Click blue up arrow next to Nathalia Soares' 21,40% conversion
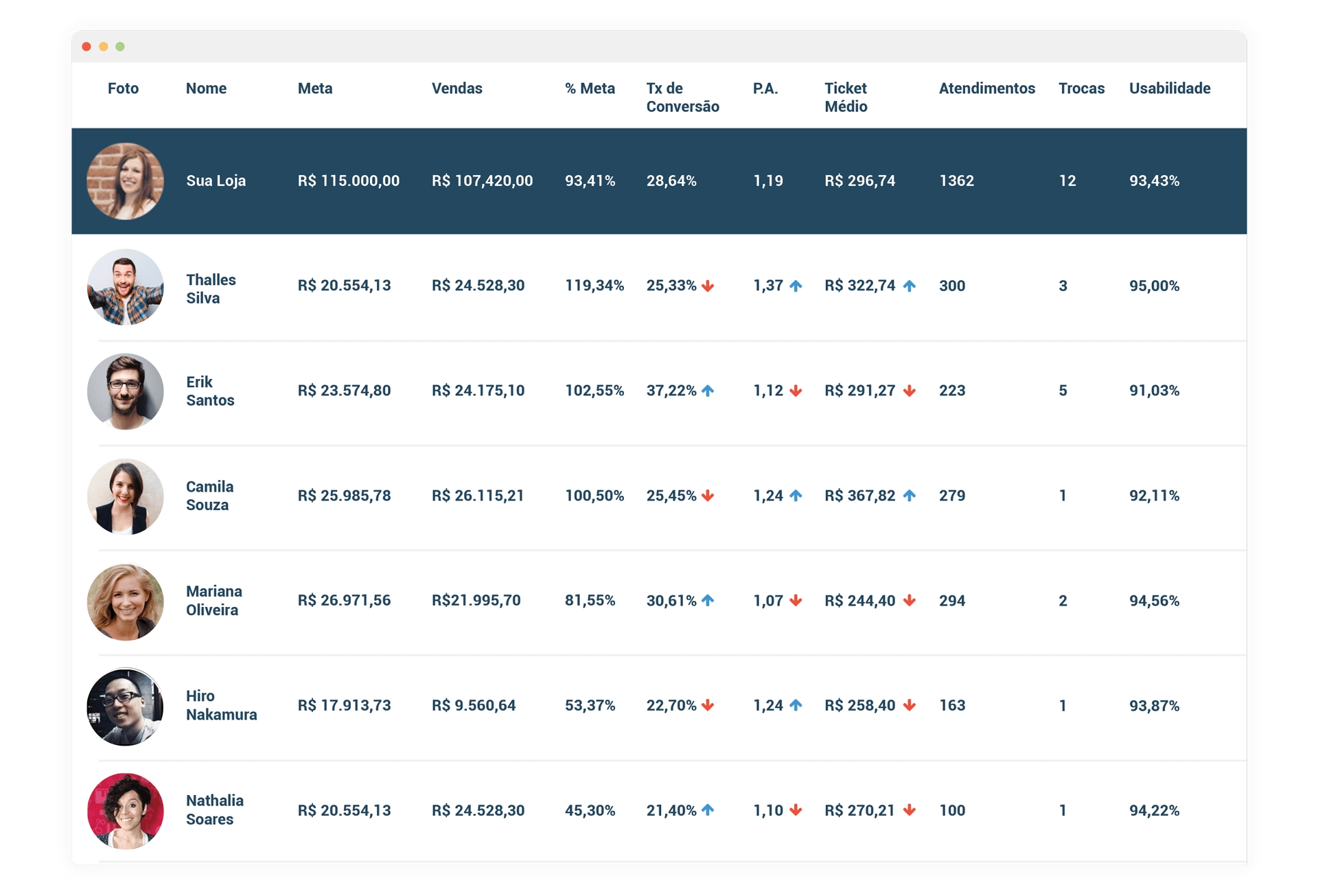Screen dimensions: 1318x896 708,810
